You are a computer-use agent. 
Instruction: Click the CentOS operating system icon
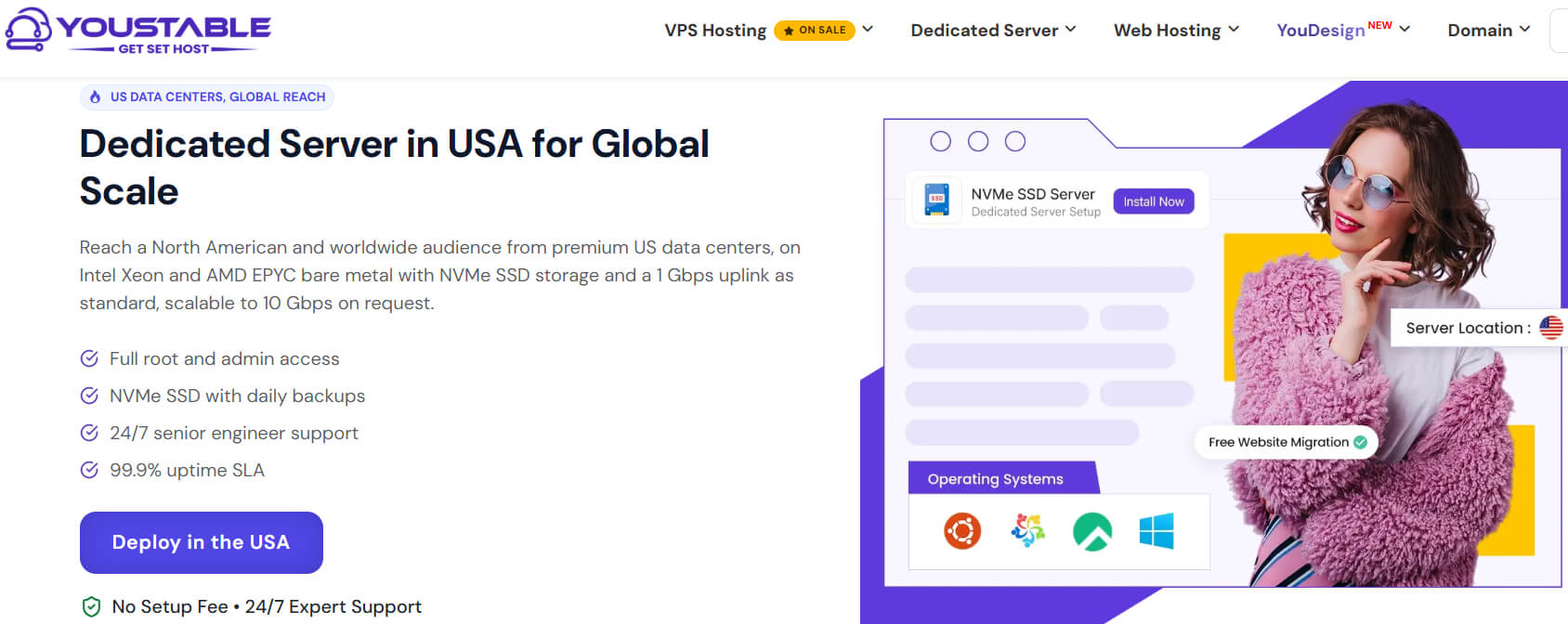[1027, 531]
